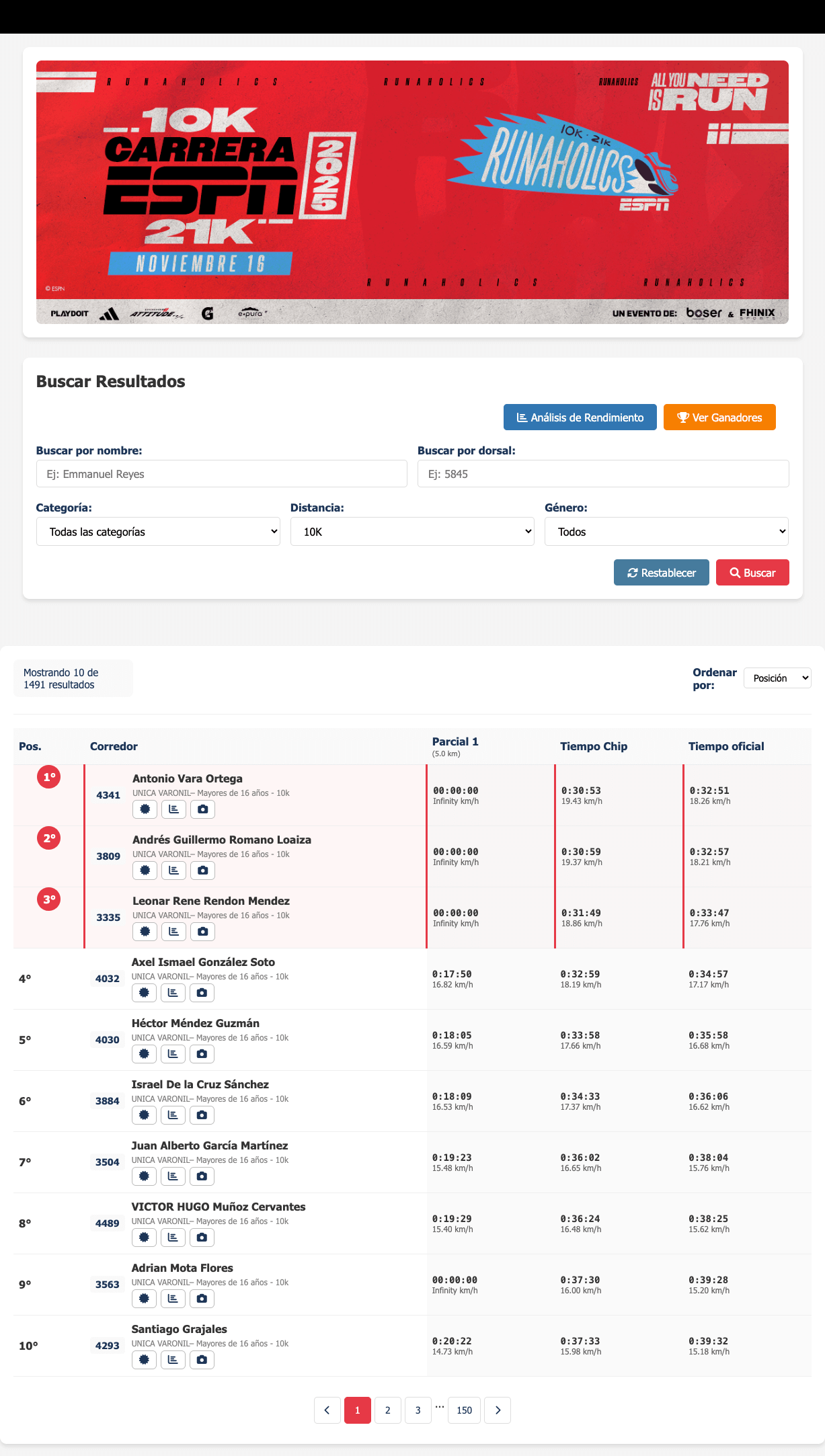Click the previous page left chevron
The width and height of the screenshot is (825, 1456).
coord(327,1410)
